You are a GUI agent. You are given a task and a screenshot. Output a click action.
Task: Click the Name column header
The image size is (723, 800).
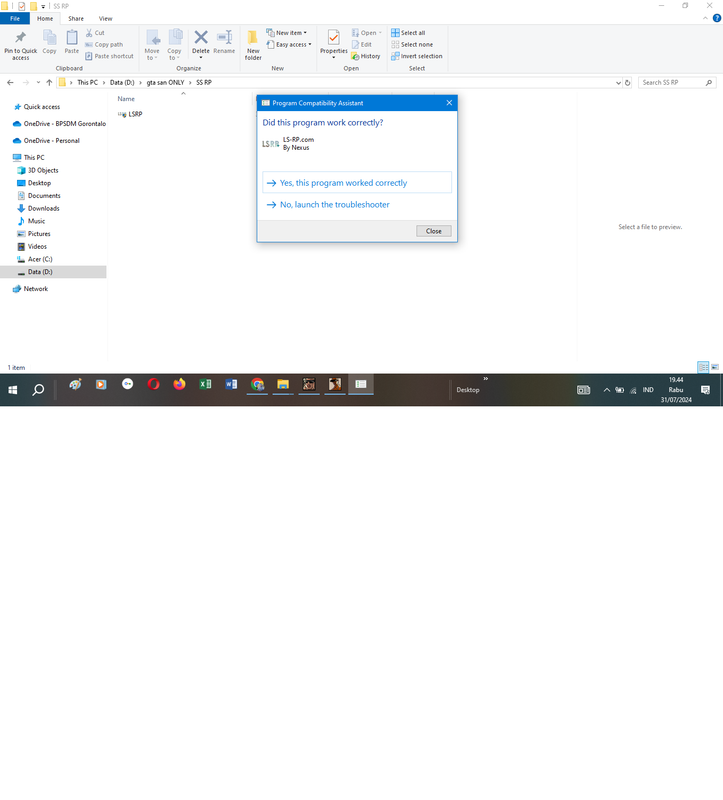coord(126,99)
